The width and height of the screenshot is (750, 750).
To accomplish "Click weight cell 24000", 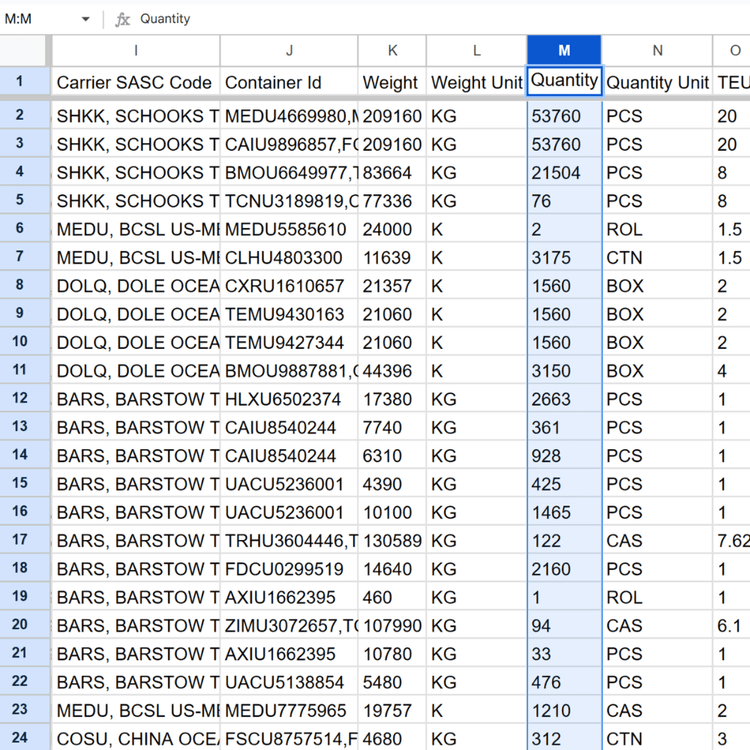I will 392,228.
